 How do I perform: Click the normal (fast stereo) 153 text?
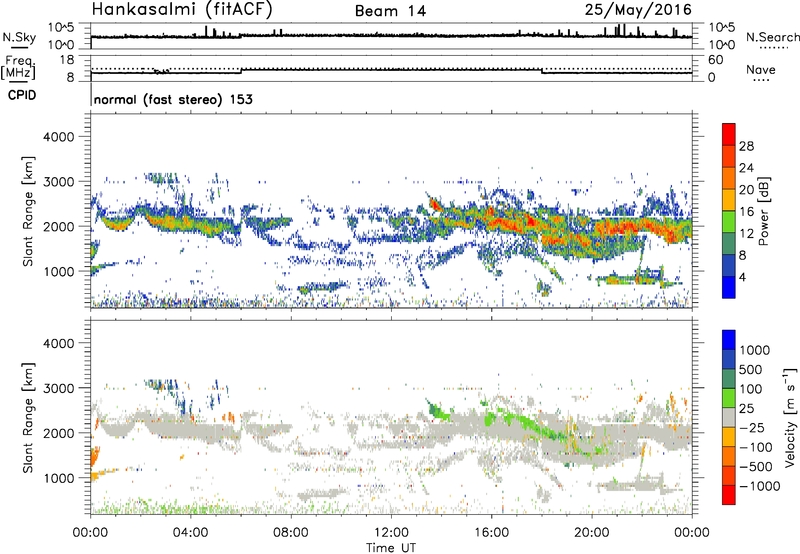click(173, 99)
